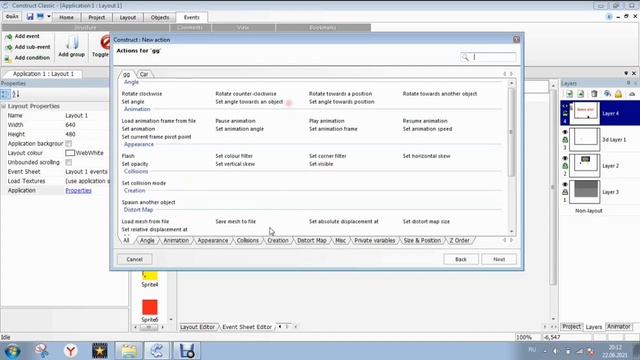Click the Save floppy disk icon
The image size is (640, 360).
tap(30, 17)
